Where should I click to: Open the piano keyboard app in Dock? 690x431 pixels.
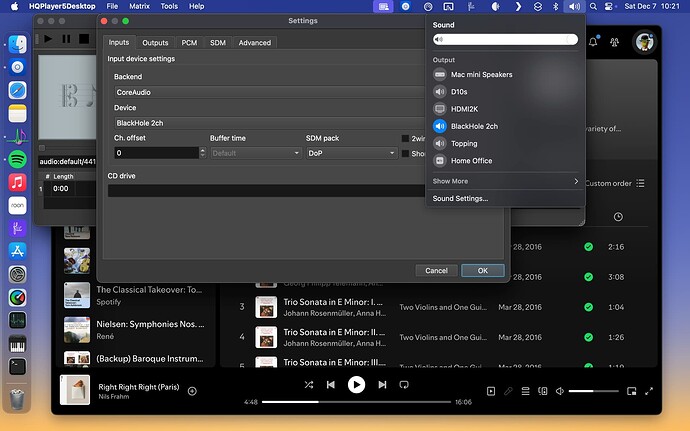[18, 343]
